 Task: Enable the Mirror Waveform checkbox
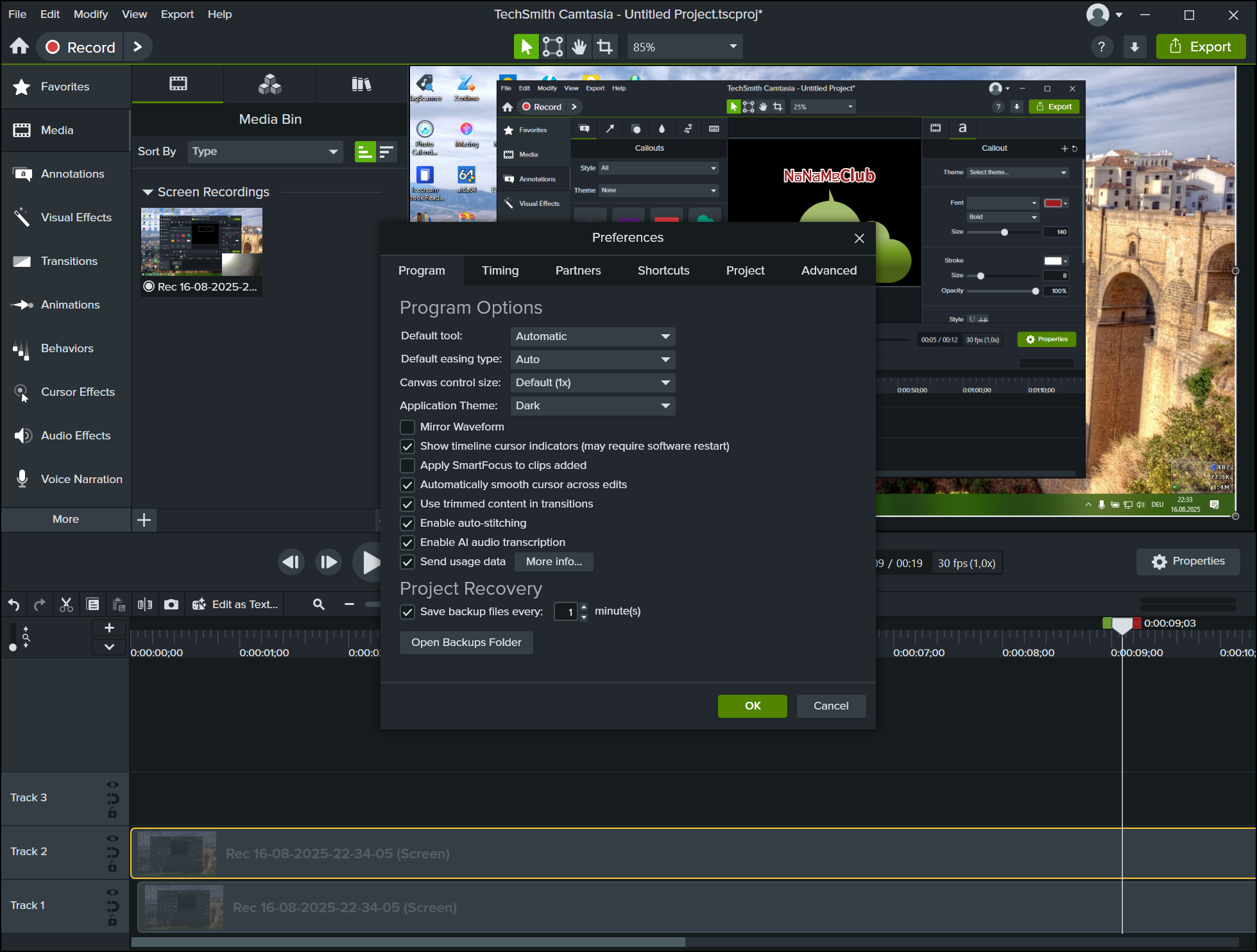(x=407, y=427)
